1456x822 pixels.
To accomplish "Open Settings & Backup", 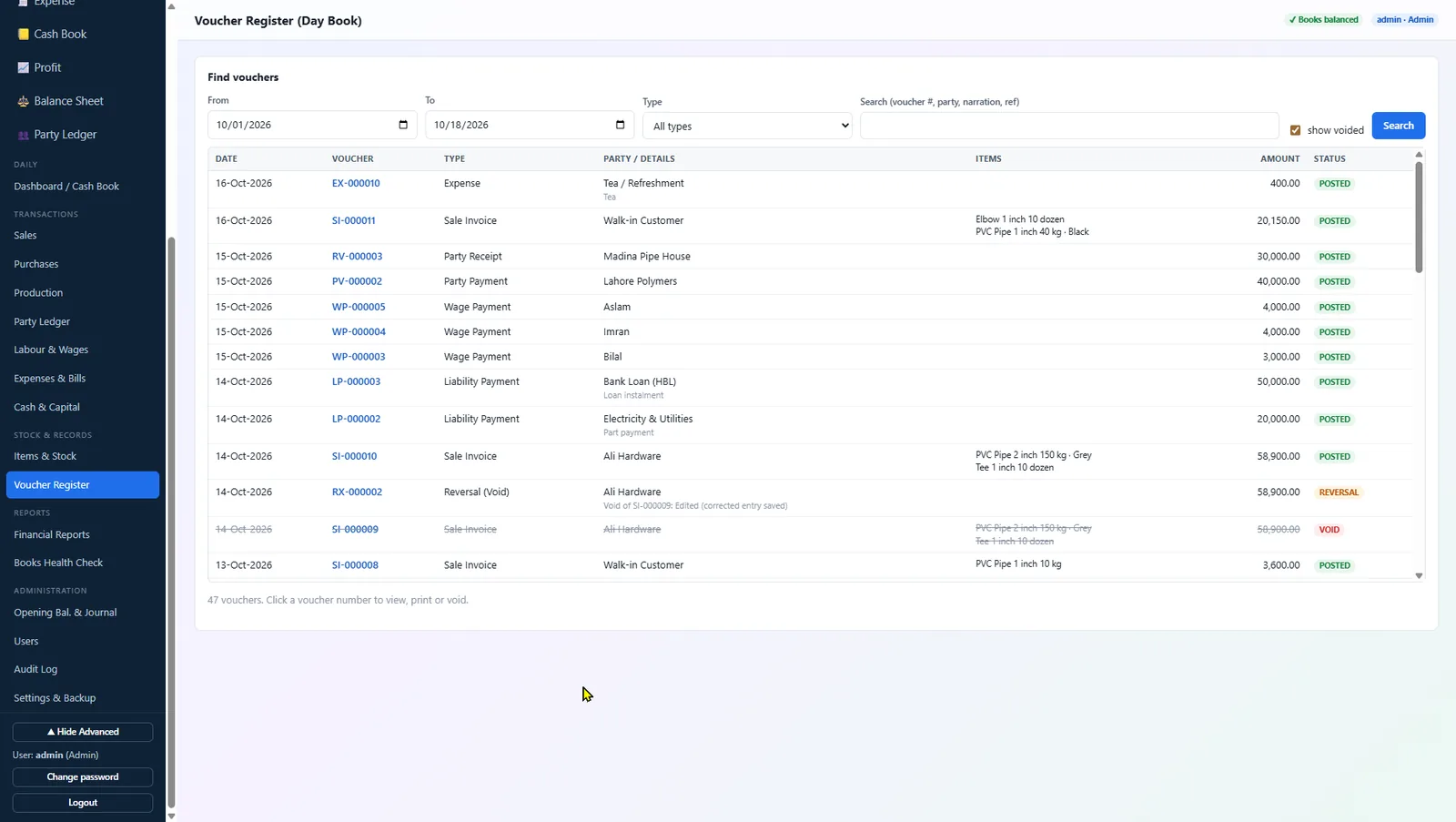I will coord(55,698).
